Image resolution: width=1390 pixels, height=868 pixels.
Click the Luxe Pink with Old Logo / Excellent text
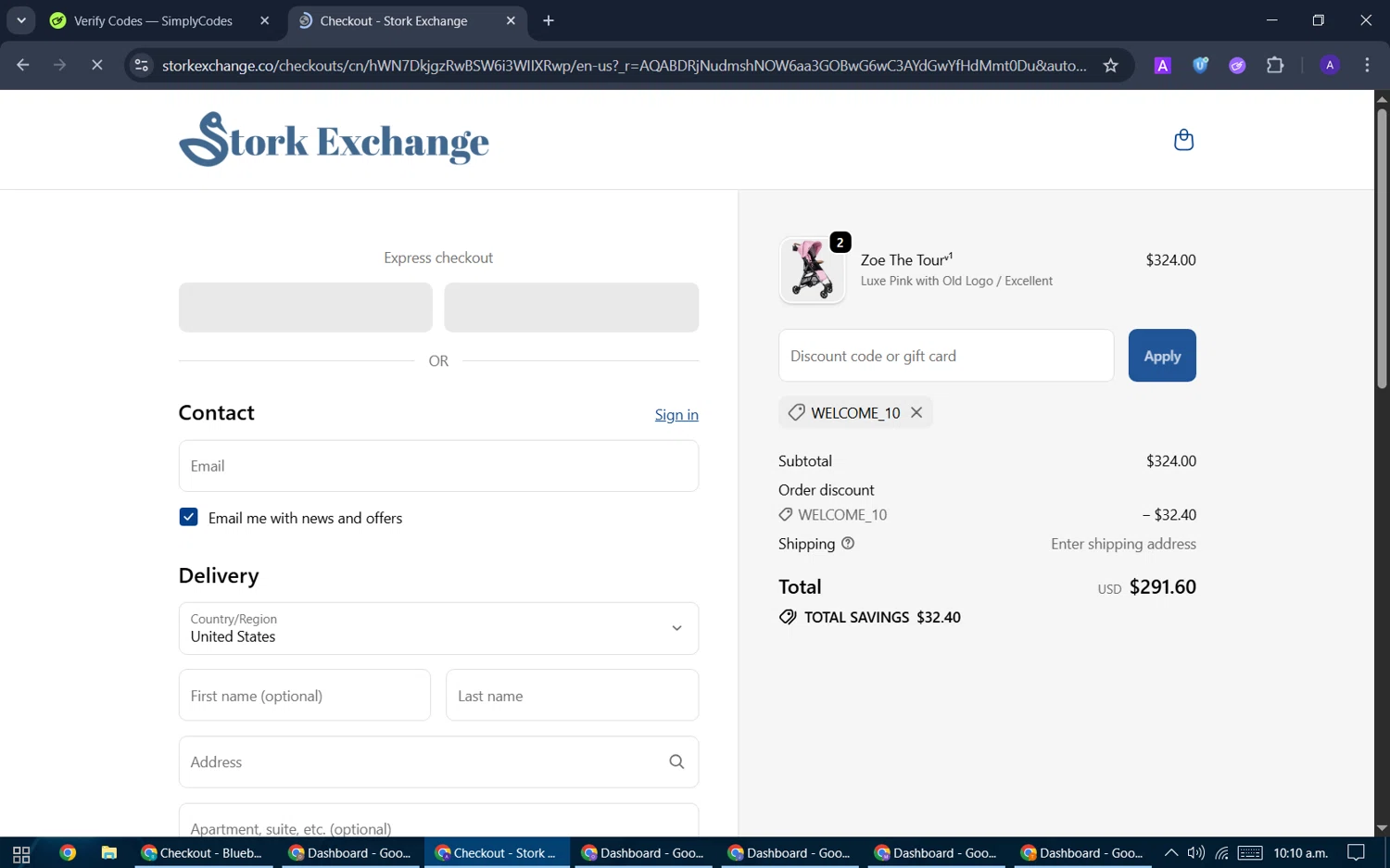coord(956,281)
